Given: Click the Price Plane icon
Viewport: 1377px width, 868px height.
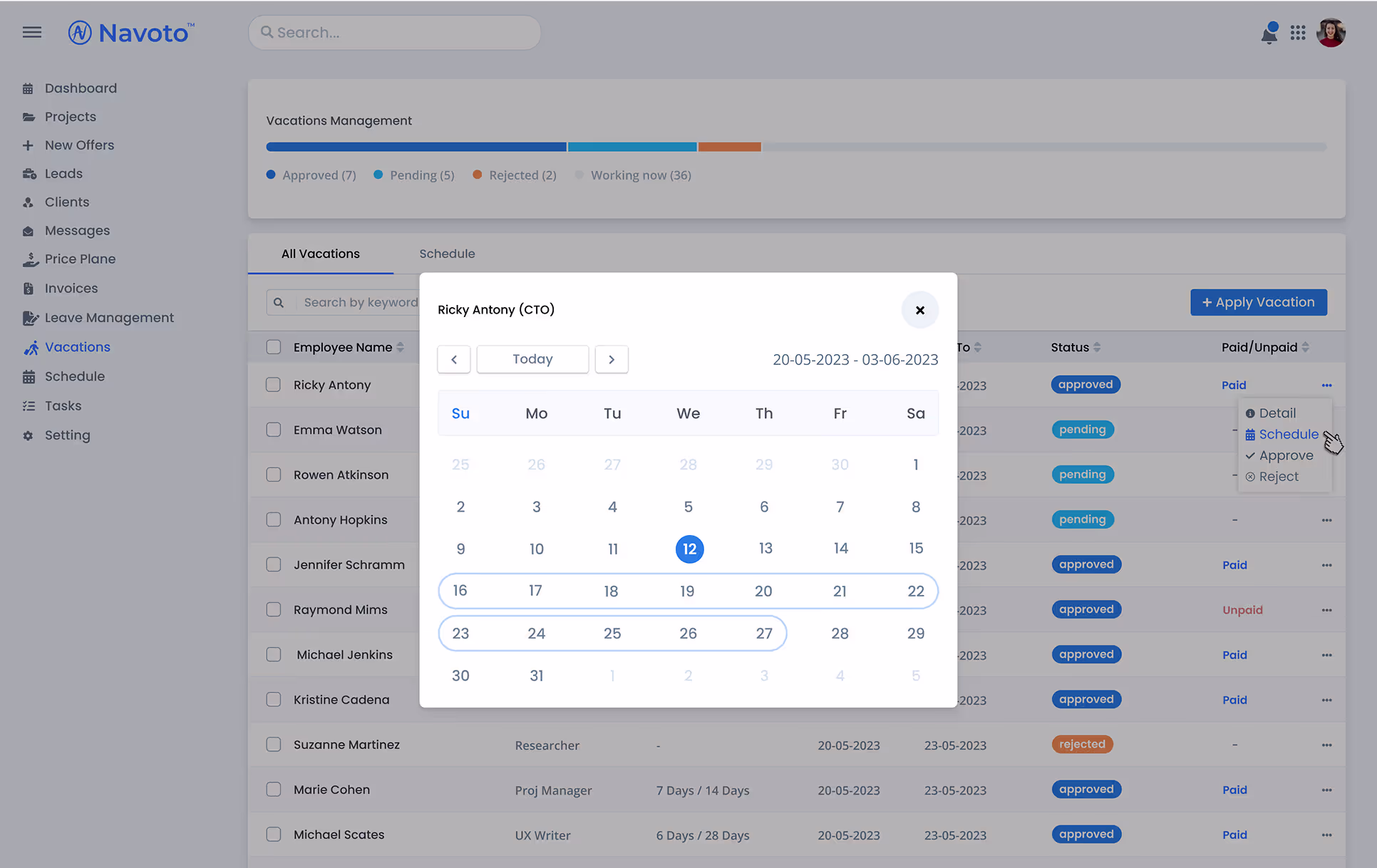Looking at the screenshot, I should click(30, 259).
